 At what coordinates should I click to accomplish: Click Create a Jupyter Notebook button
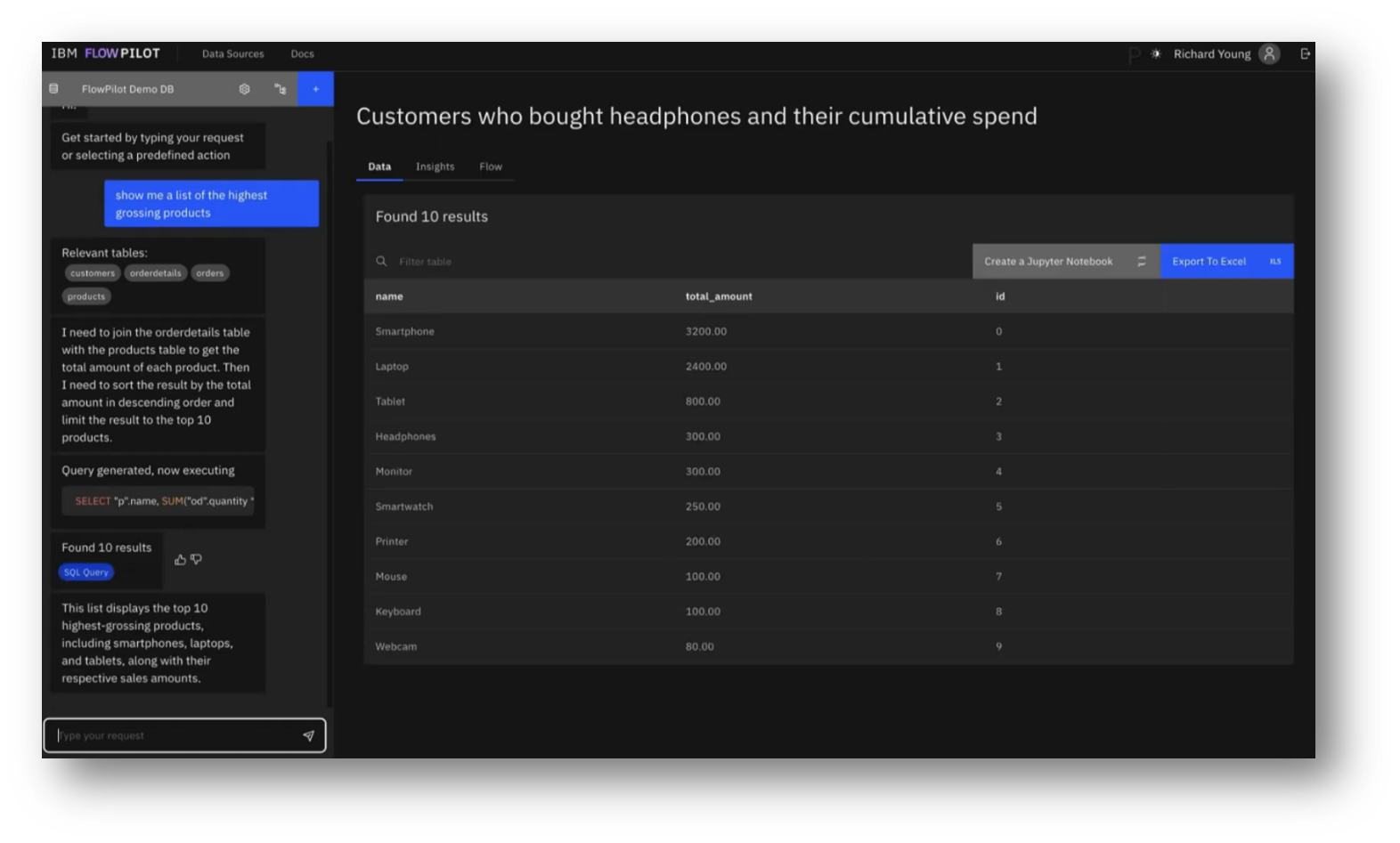1066,262
